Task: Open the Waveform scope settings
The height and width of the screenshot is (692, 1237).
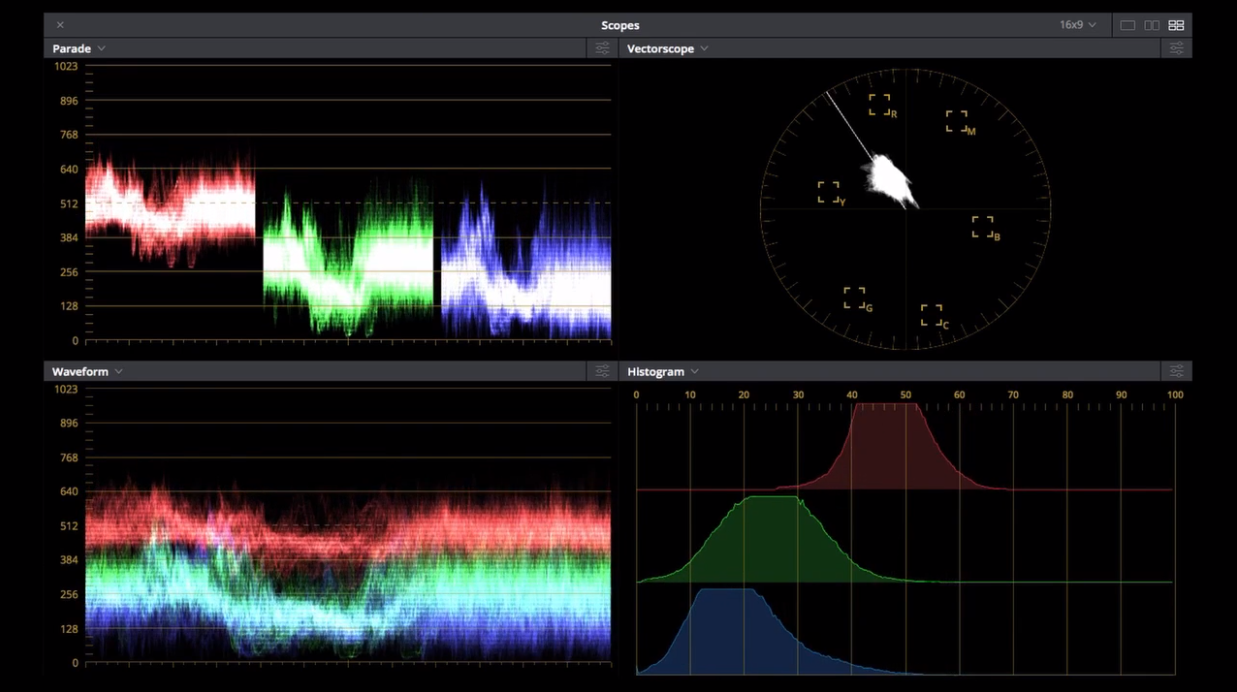Action: click(603, 370)
